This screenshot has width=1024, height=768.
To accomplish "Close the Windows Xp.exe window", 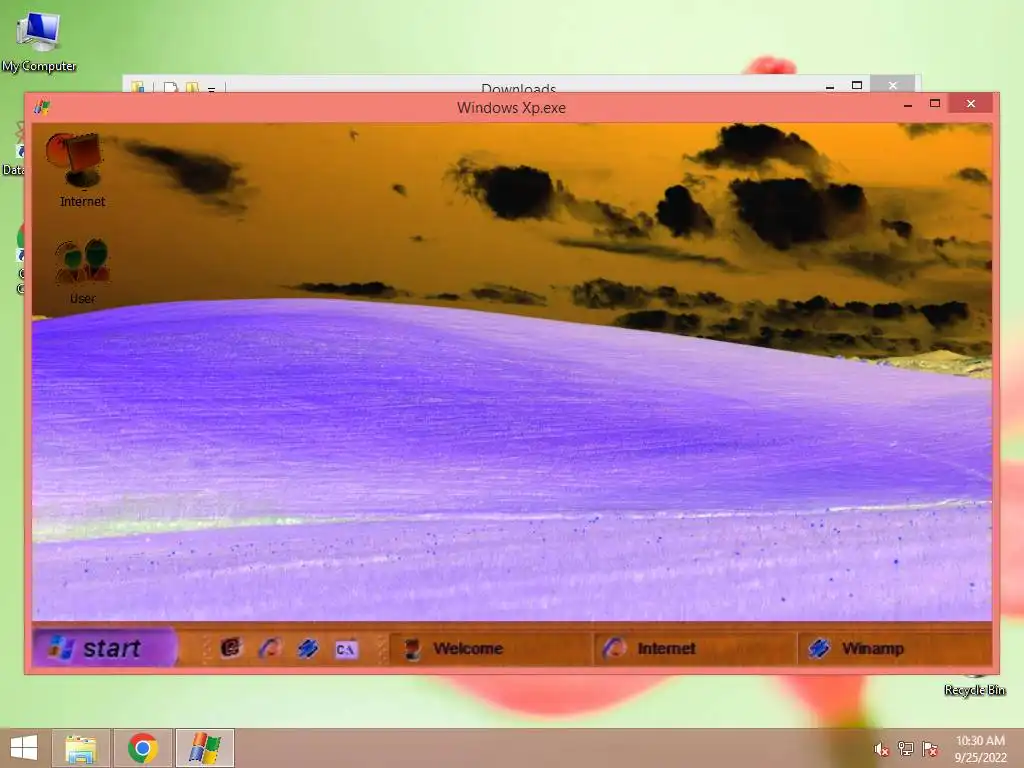I will 970,104.
